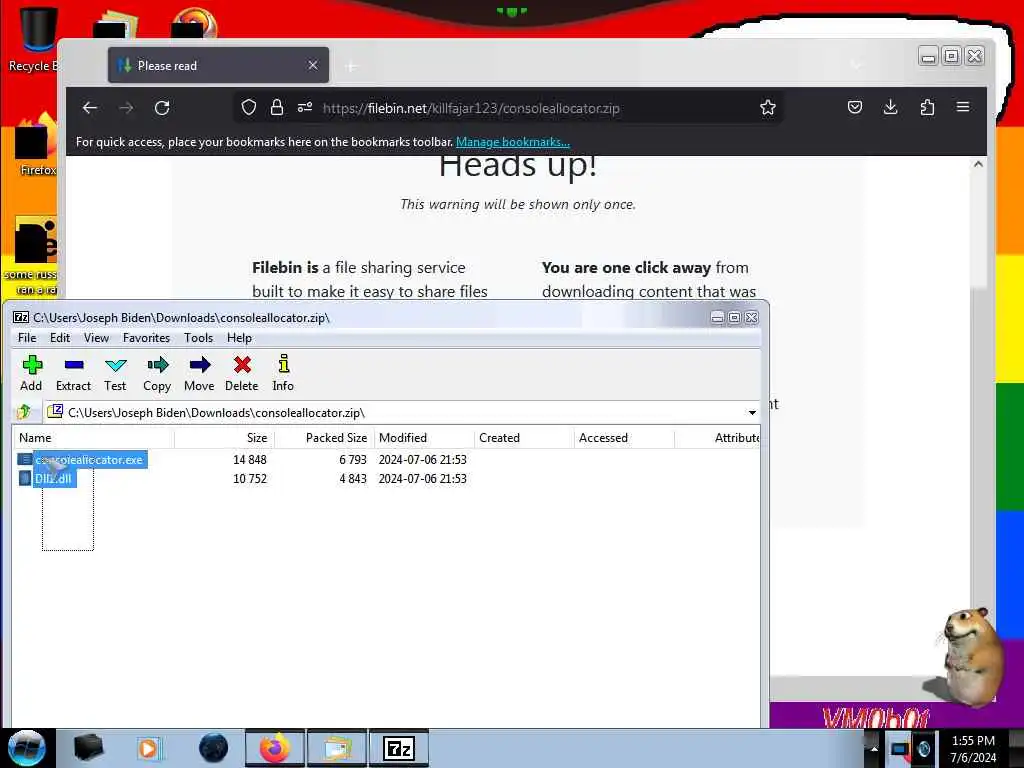
Task: Sort the file list by Name column
Action: 93,438
